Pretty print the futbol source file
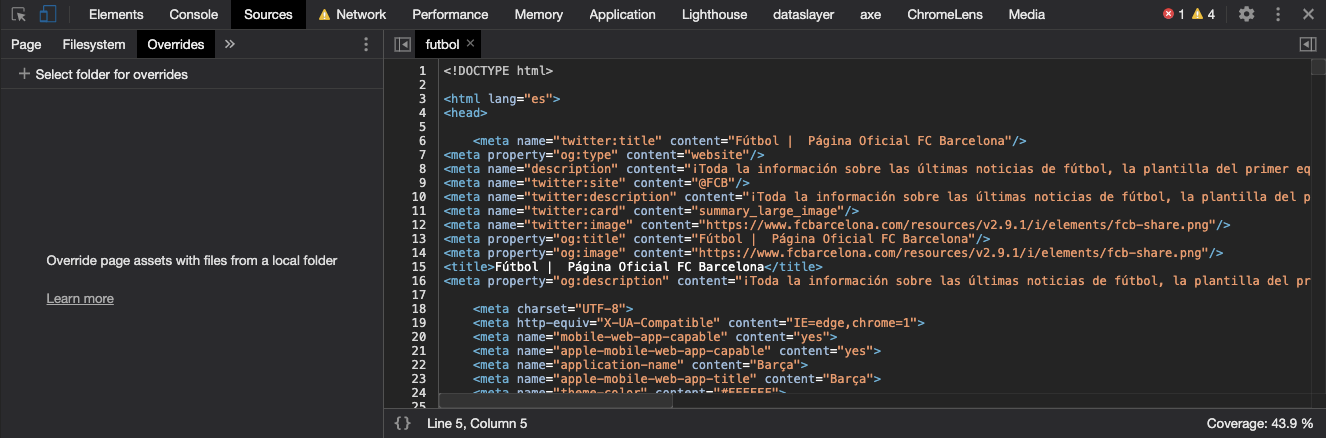1326x438 pixels. [x=403, y=423]
